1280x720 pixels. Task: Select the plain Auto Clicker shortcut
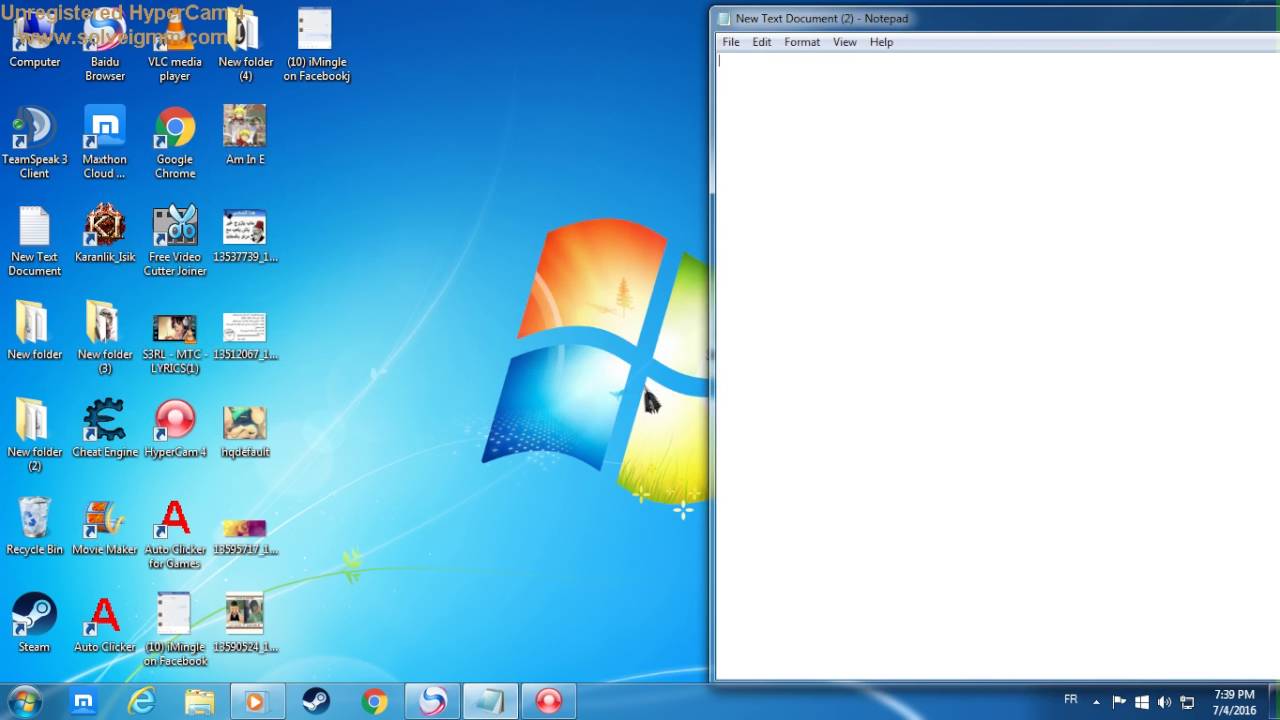click(105, 624)
